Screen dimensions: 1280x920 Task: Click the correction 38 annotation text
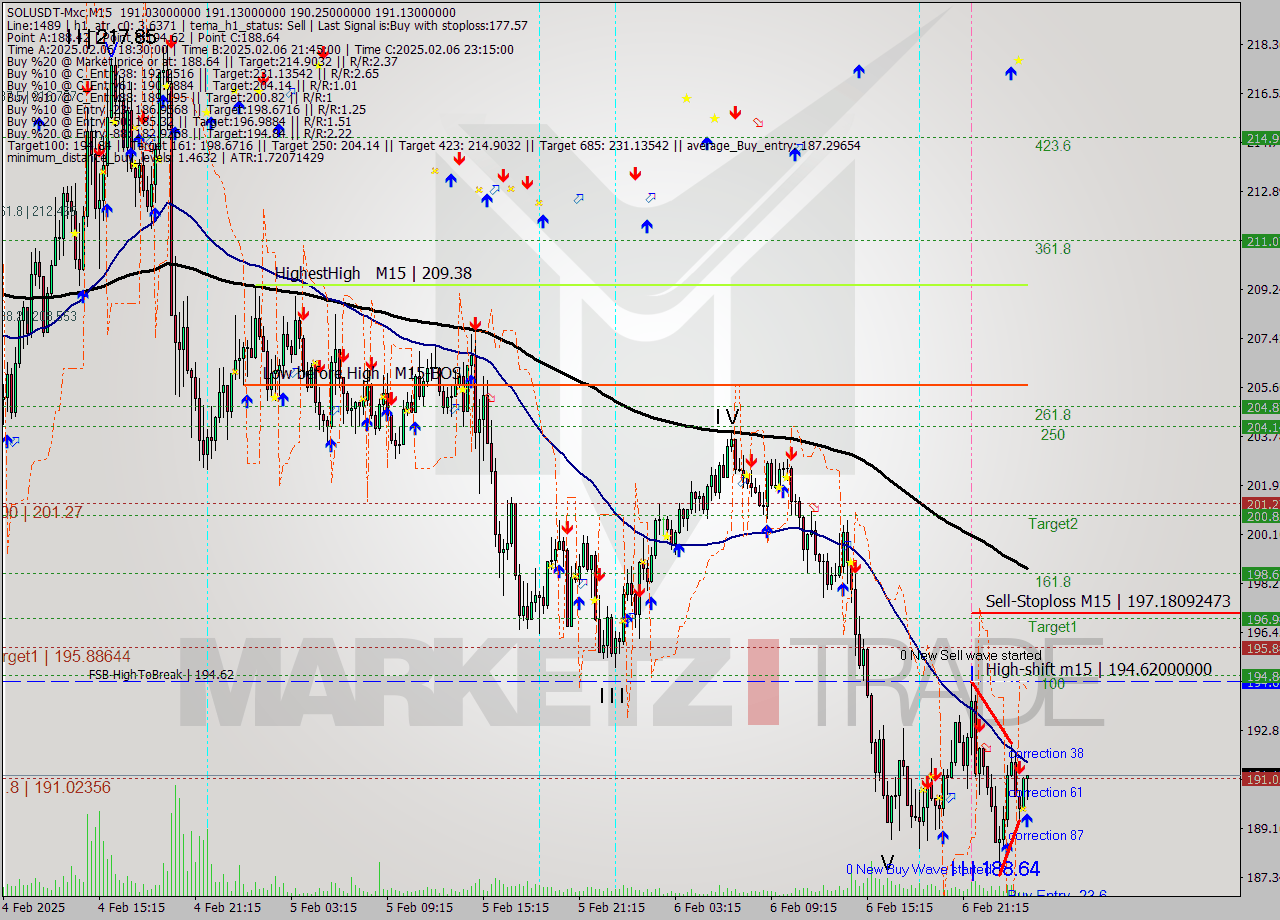(x=1047, y=753)
